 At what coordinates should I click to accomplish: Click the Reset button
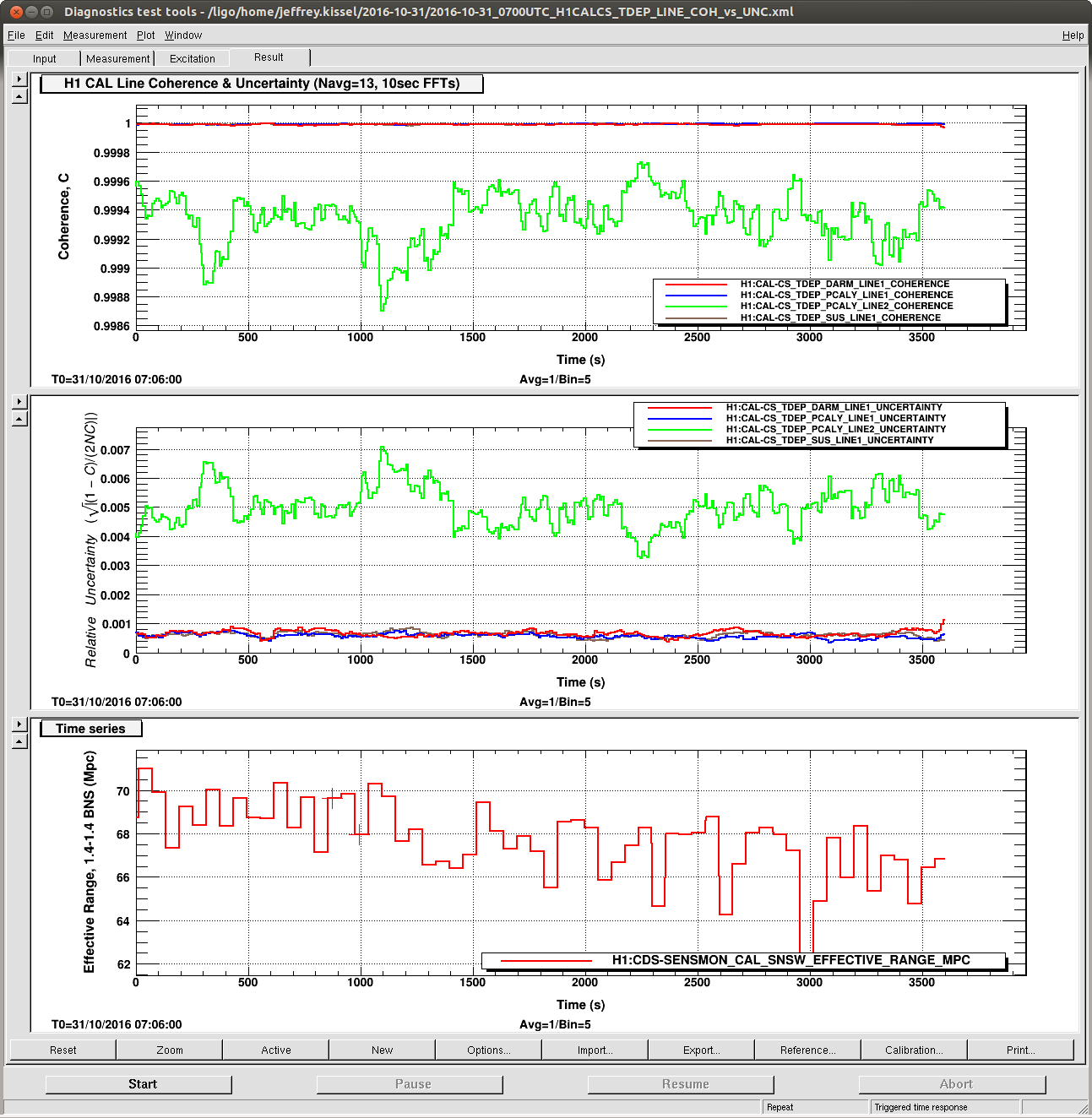[x=63, y=1050]
